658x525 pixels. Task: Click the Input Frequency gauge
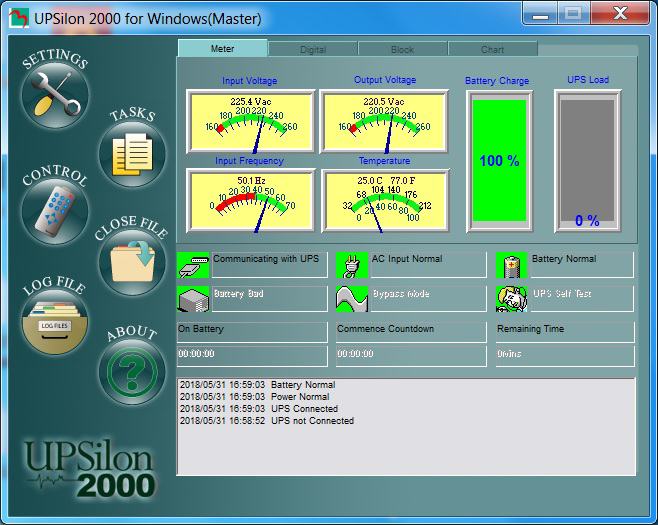(251, 201)
